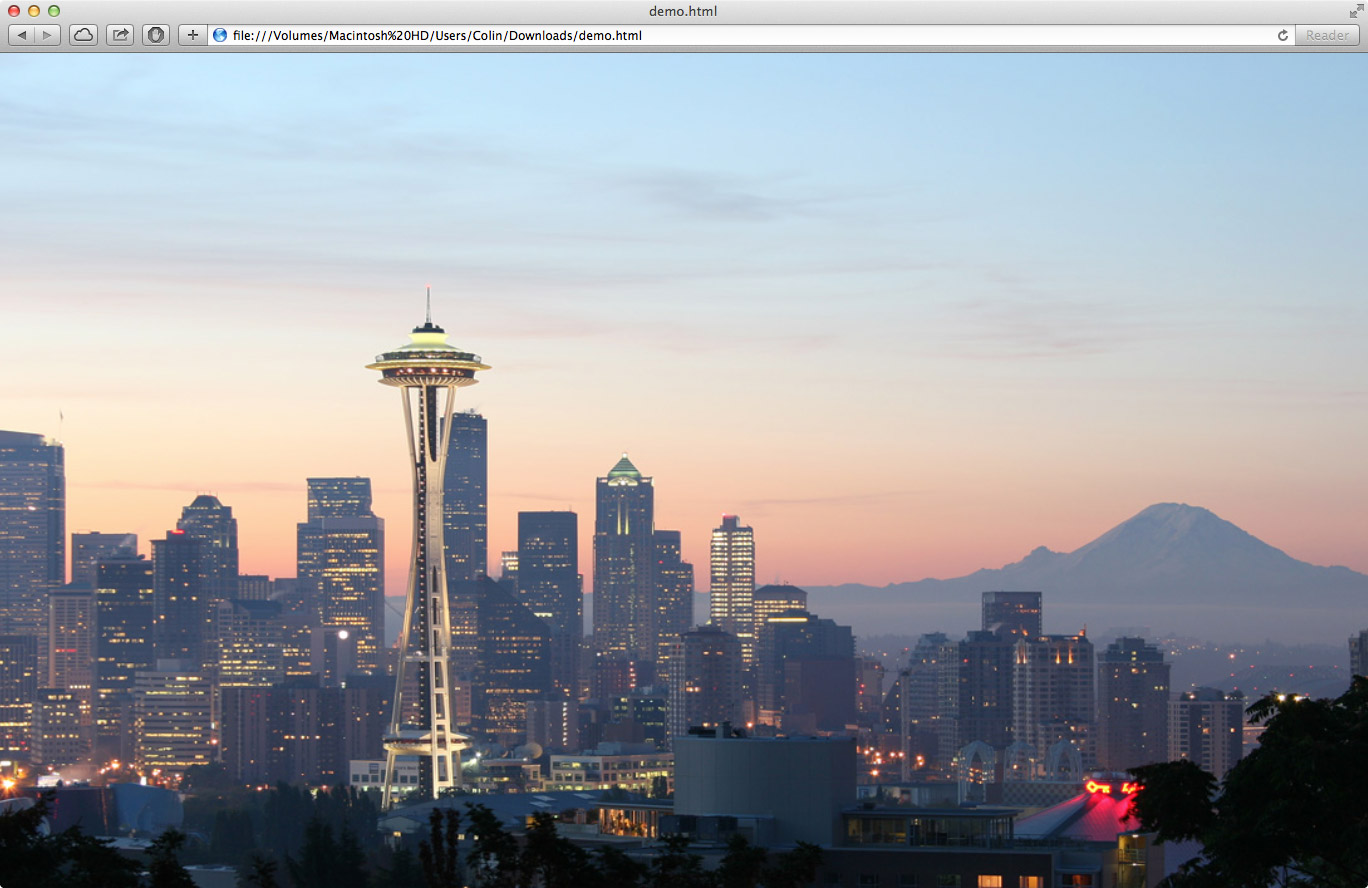Screen dimensions: 1368x888
Task: Close the demo.html window
Action: (14, 11)
